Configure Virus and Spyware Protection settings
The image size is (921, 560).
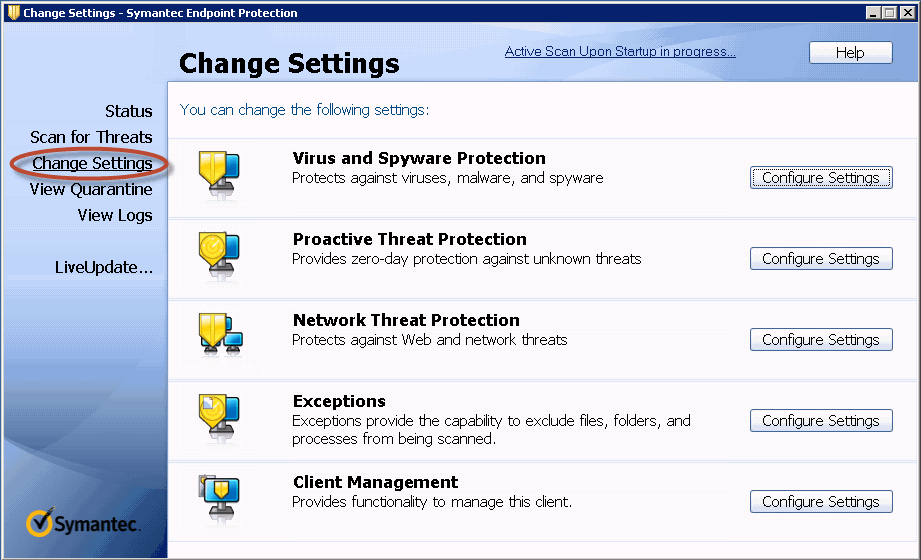[820, 177]
